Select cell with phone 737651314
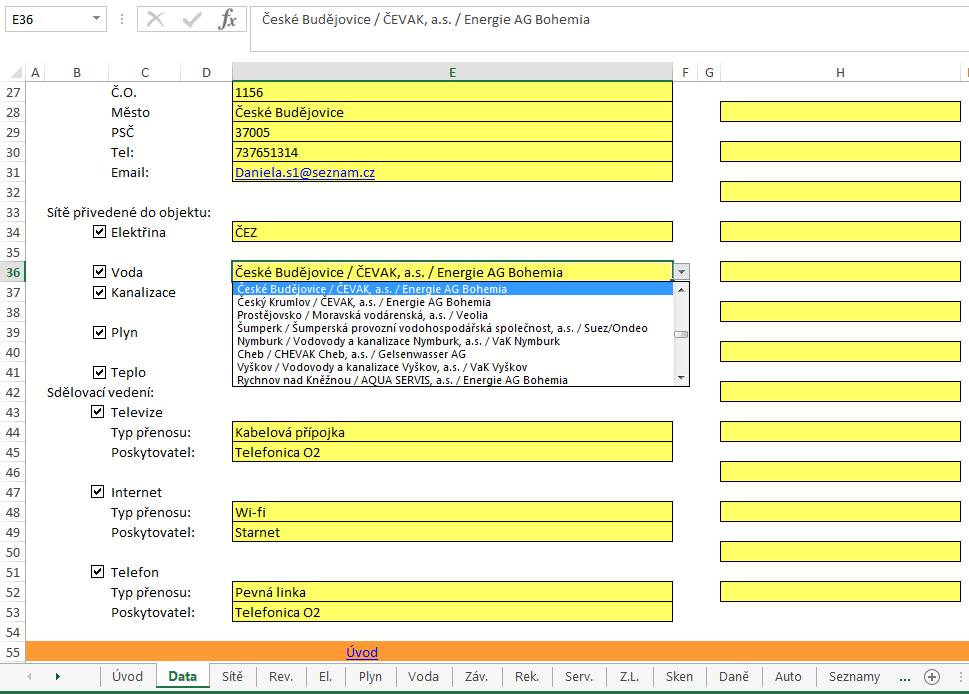This screenshot has width=969, height=694. pyautogui.click(x=452, y=152)
